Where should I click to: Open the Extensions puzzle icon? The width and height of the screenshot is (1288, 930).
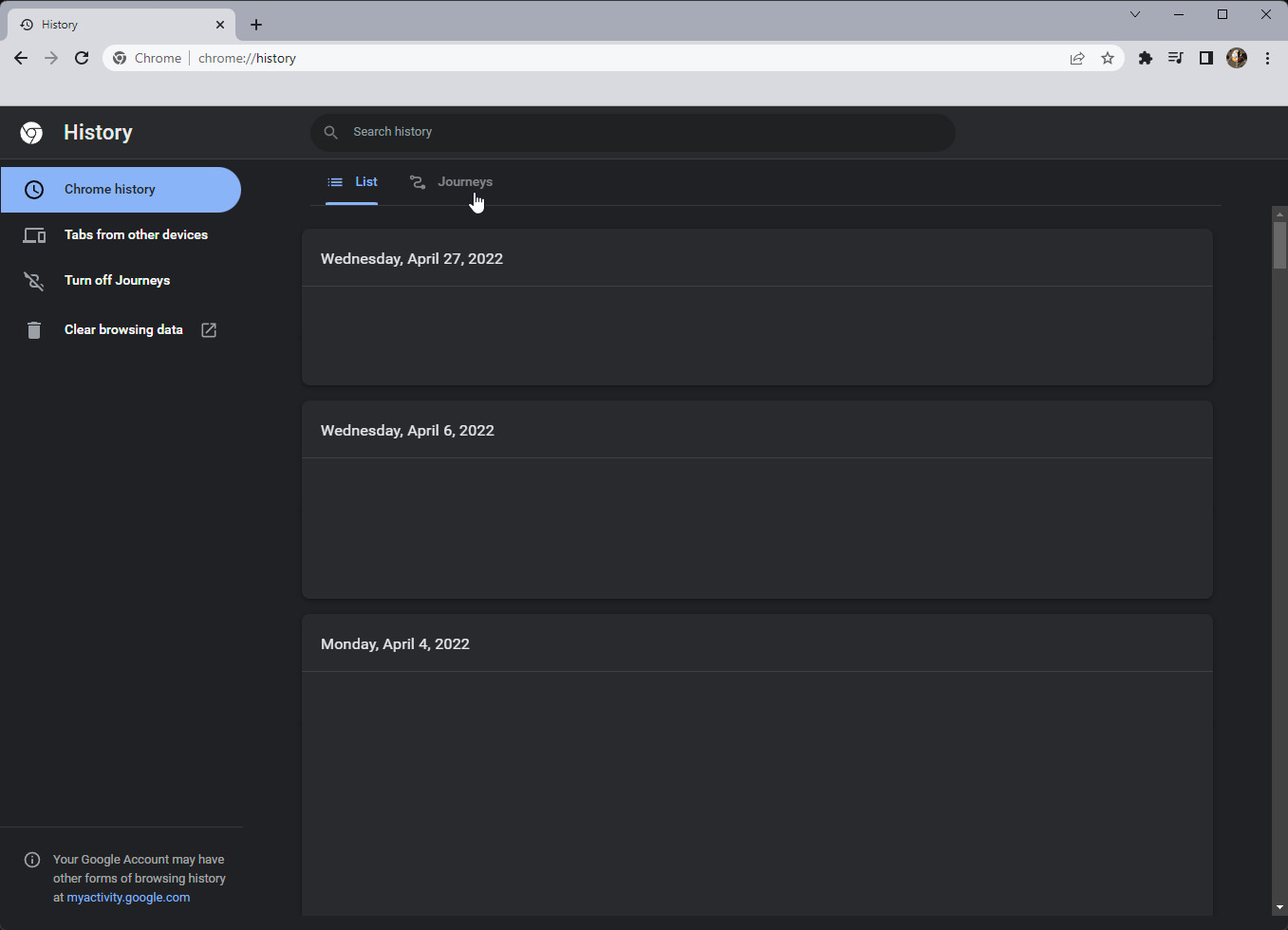(1146, 58)
